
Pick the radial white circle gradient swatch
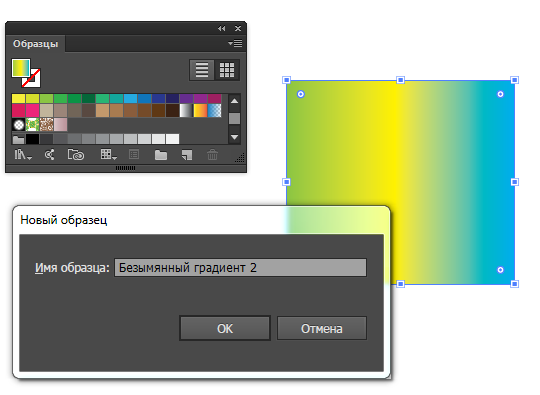18,125
